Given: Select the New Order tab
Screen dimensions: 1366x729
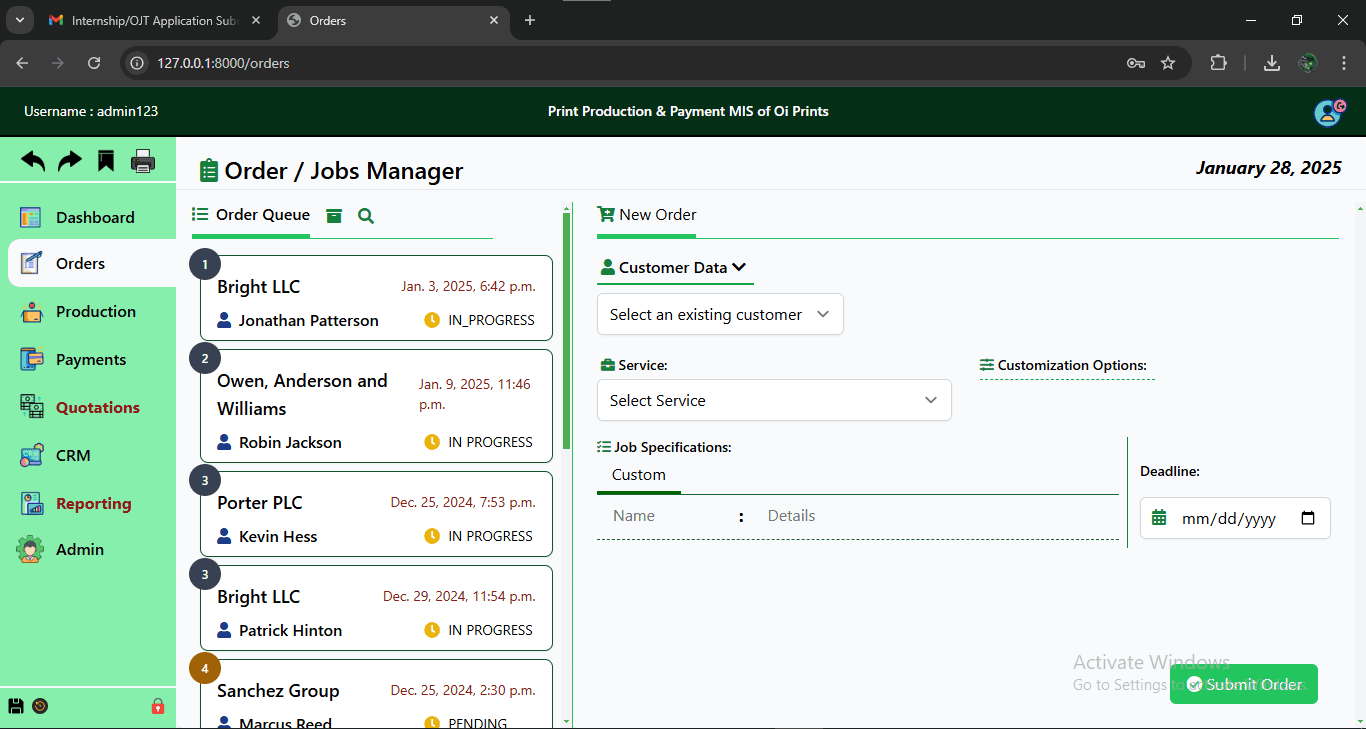Looking at the screenshot, I should pos(647,215).
